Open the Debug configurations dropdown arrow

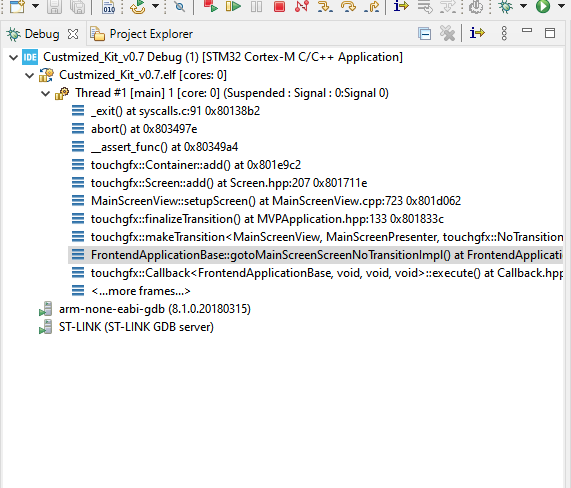pos(523,6)
